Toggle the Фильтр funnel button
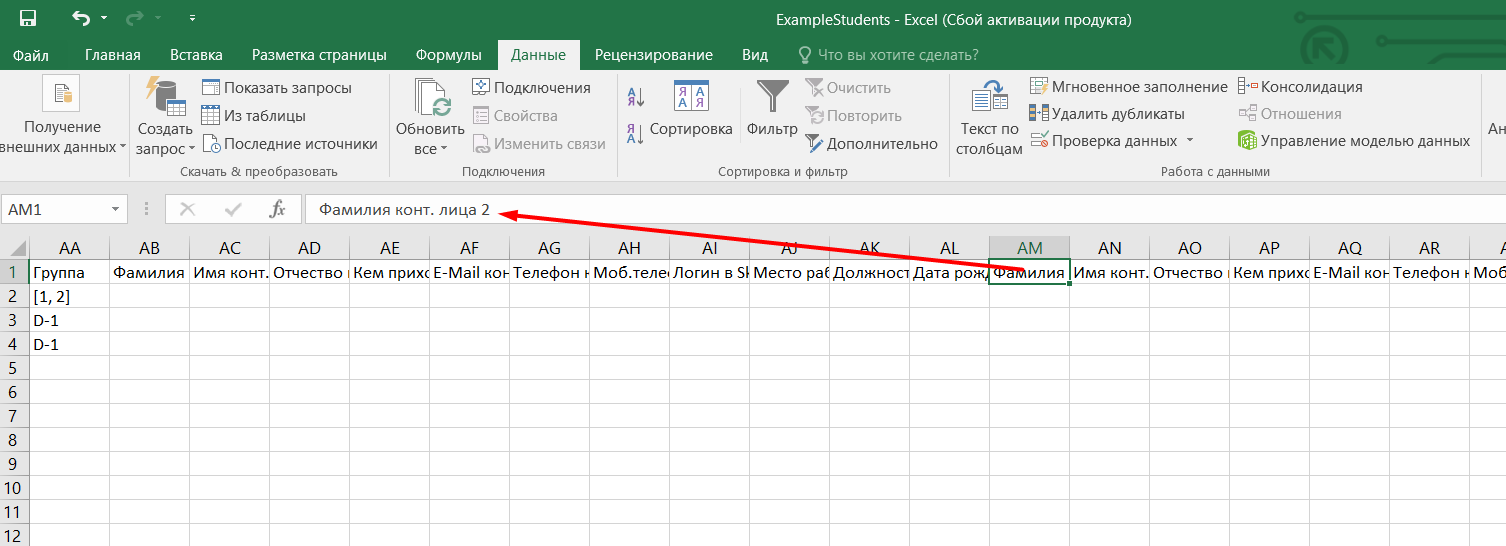The height and width of the screenshot is (546, 1506). pos(772,108)
